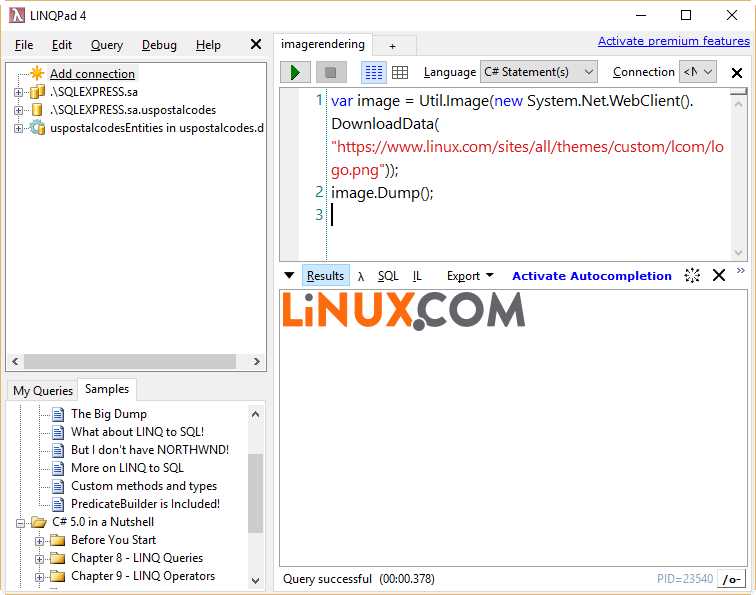Collapse the C# 5.0 in a Nutshell folder
The height and width of the screenshot is (595, 756).
click(20, 523)
